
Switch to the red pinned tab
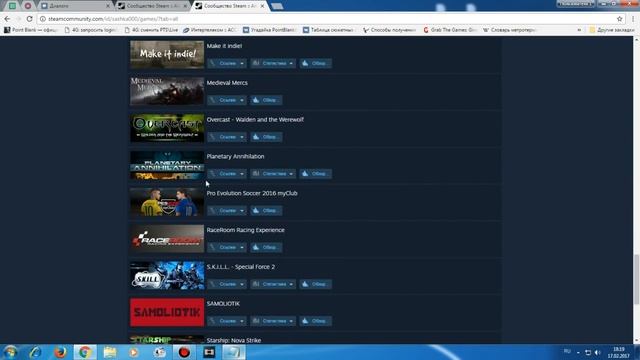pyautogui.click(x=28, y=6)
